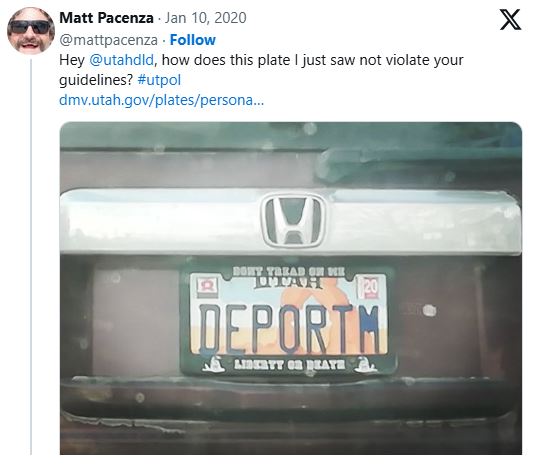The image size is (533, 471).
Task: Click the top plate frame text
Action: (288, 272)
